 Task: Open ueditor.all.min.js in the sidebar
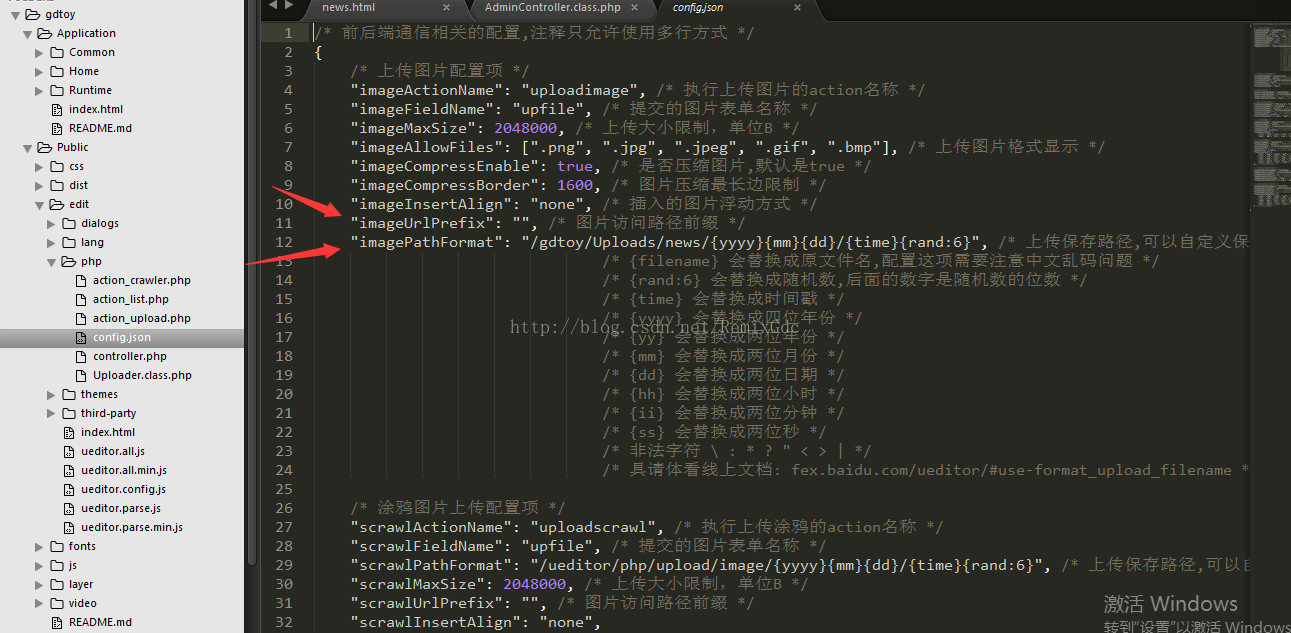(x=124, y=470)
